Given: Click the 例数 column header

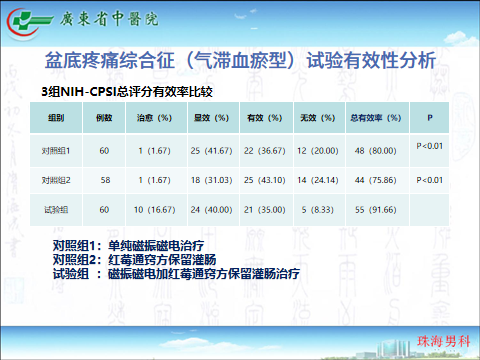Looking at the screenshot, I should click(x=104, y=118).
